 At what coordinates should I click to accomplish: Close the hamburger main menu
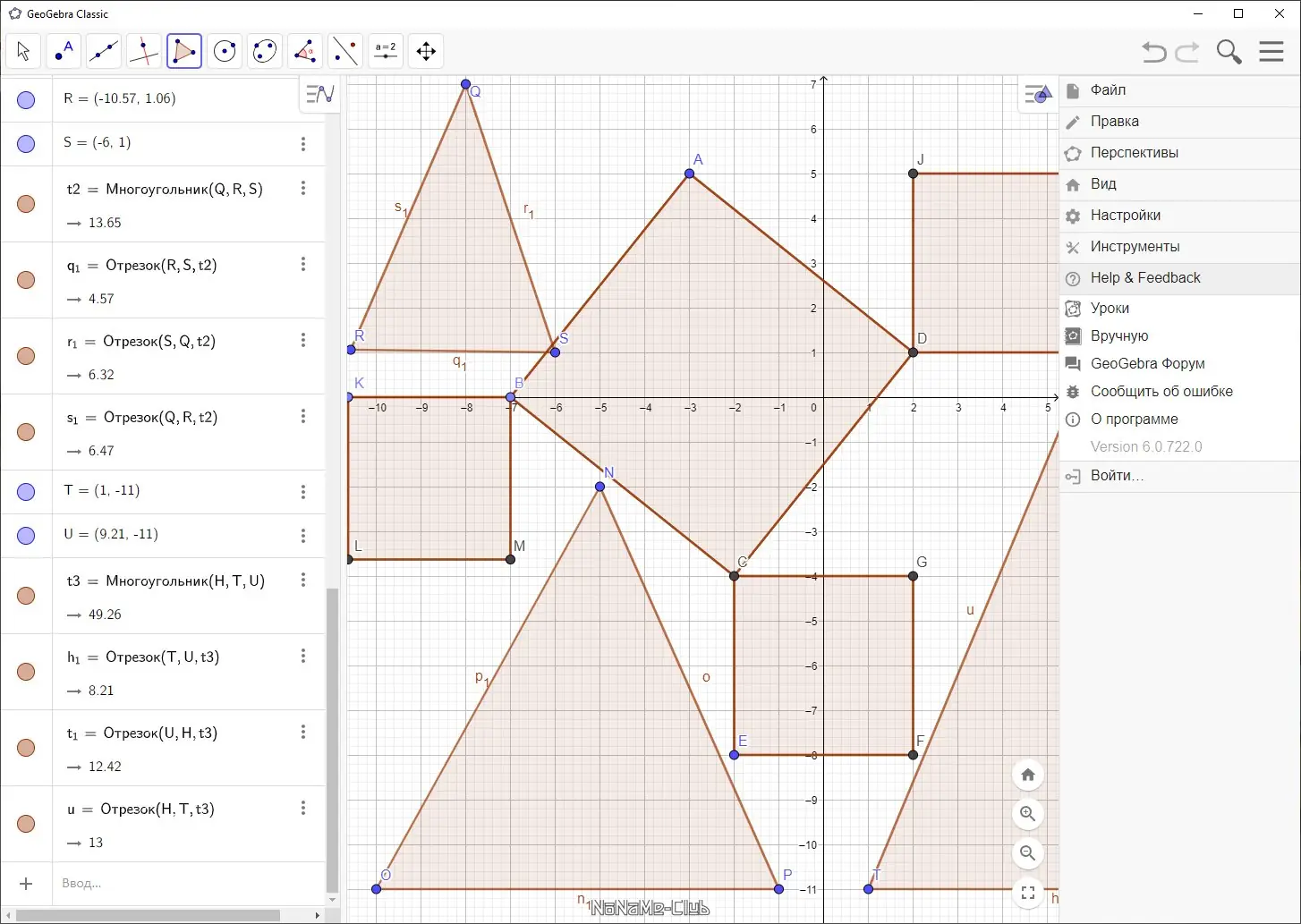(x=1271, y=51)
